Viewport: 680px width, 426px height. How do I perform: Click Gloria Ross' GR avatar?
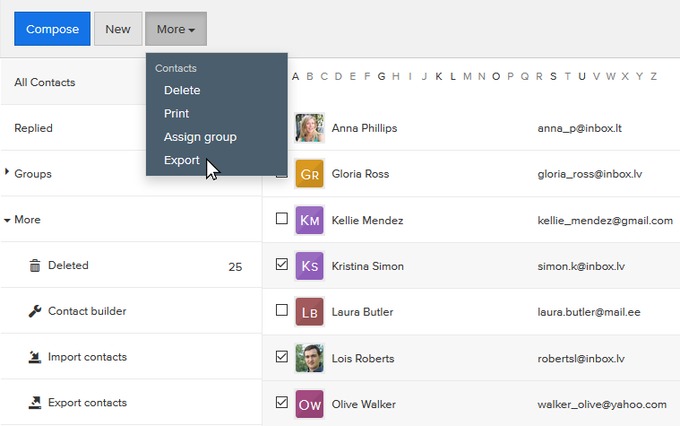point(309,174)
